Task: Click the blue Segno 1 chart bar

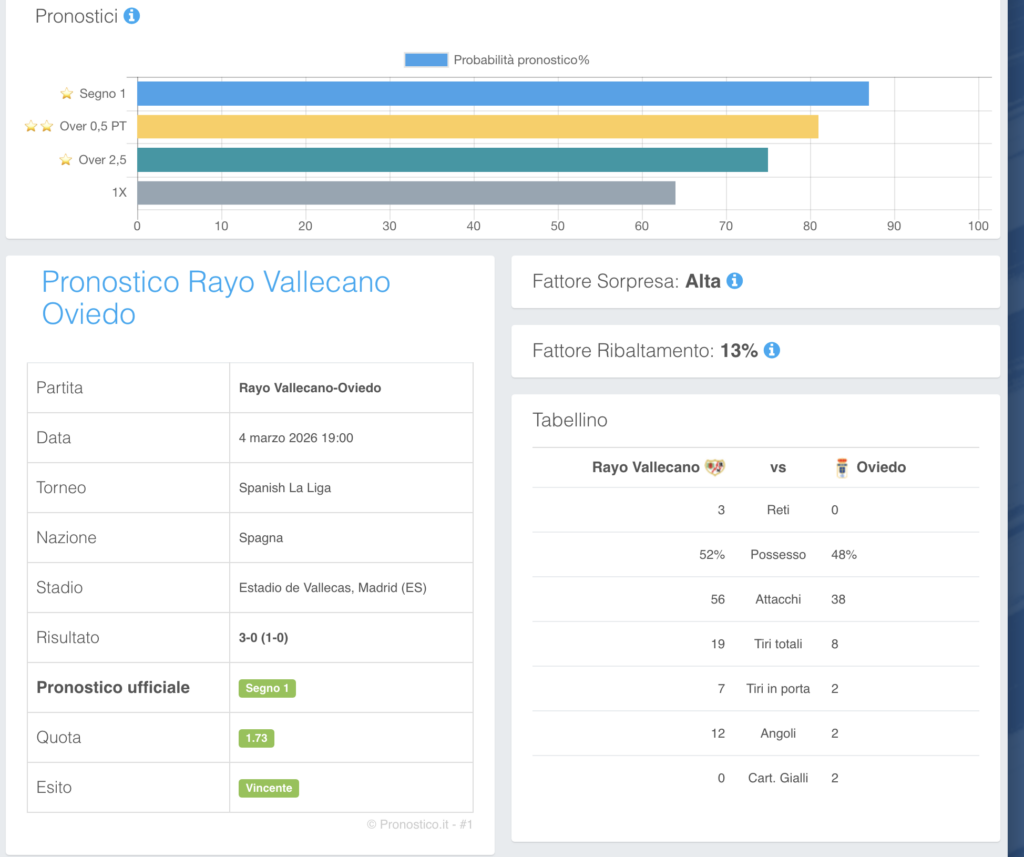Action: click(502, 94)
